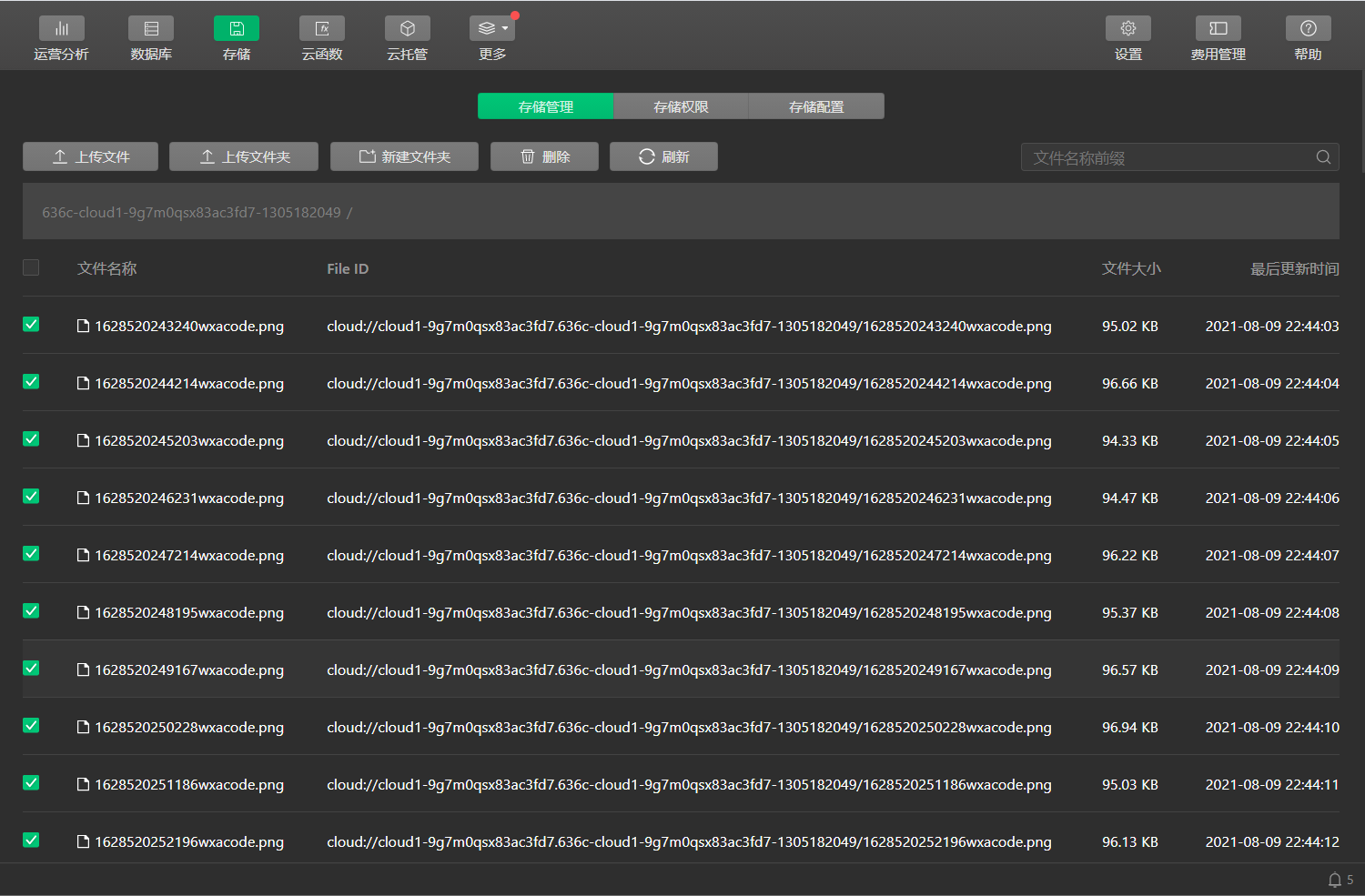Click the 刷新 button

tap(663, 156)
